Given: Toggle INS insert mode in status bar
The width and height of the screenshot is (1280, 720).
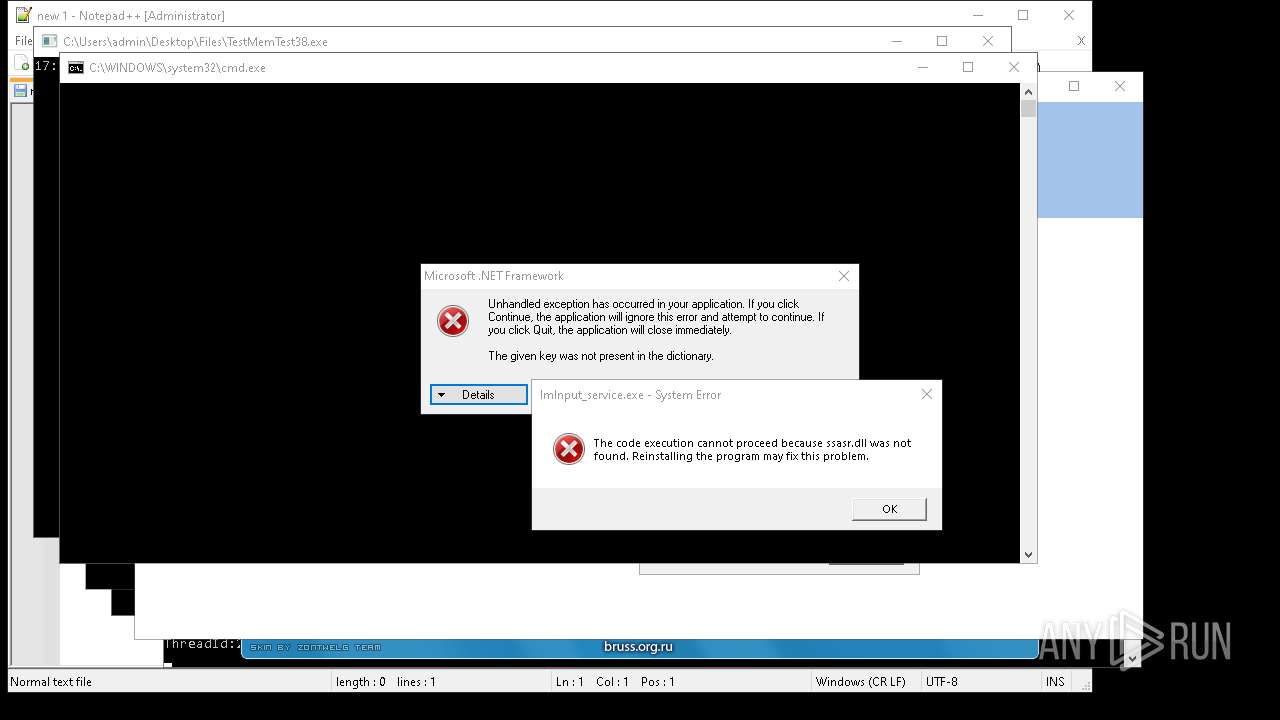Looking at the screenshot, I should click(1055, 682).
